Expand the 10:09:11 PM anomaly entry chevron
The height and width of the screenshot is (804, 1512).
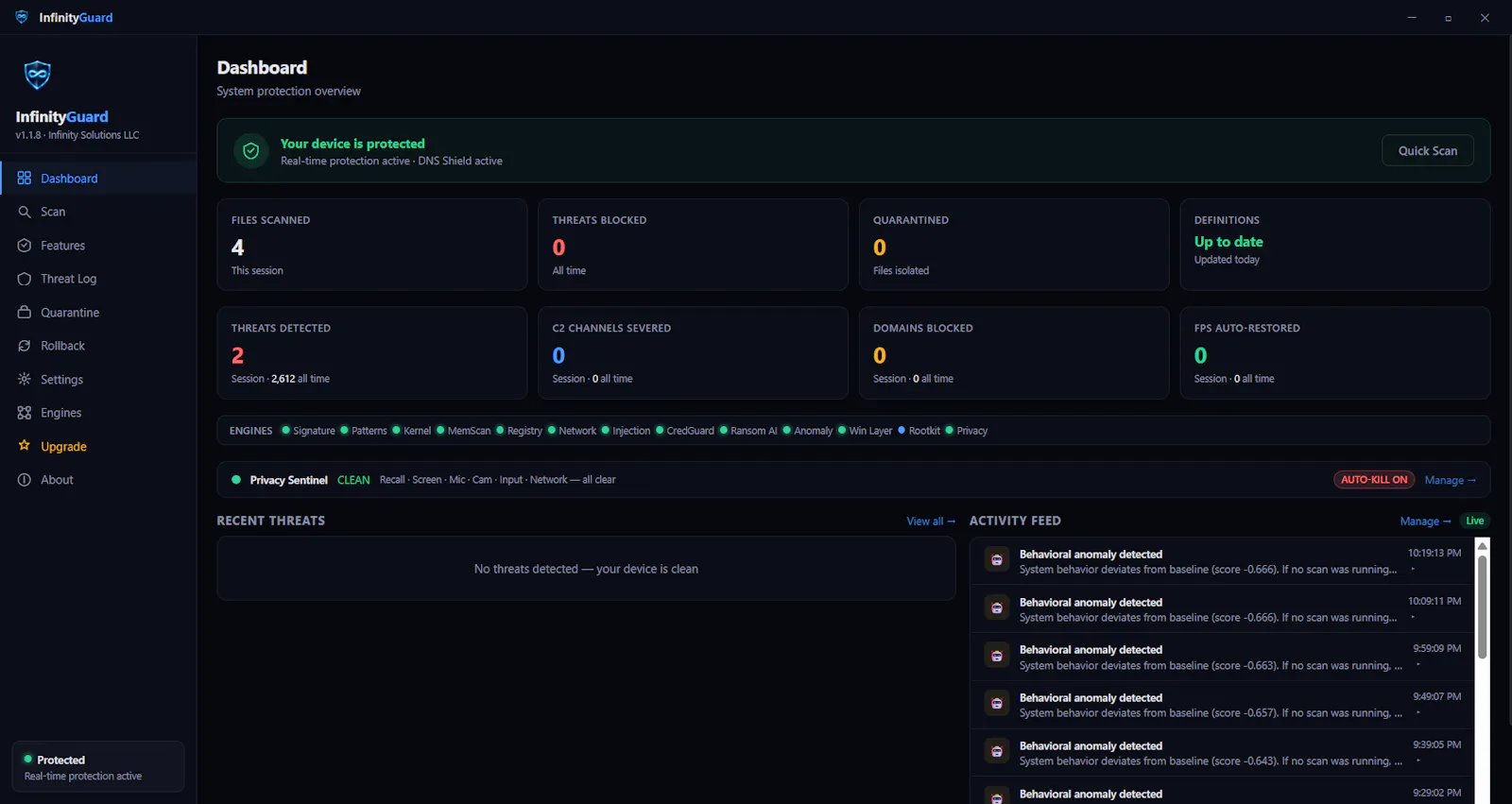pyautogui.click(x=1413, y=618)
